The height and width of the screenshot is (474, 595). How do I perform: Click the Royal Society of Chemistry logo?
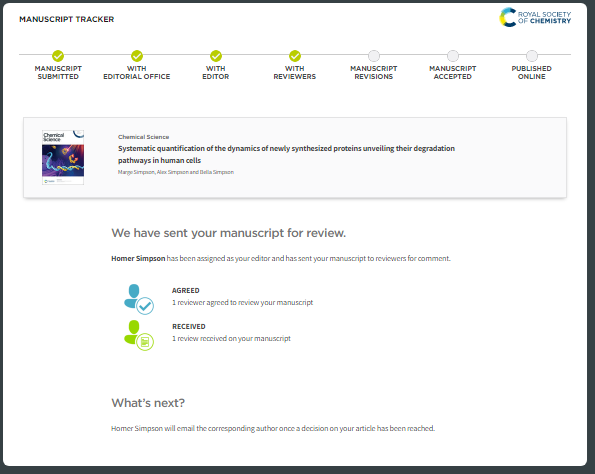coord(535,17)
